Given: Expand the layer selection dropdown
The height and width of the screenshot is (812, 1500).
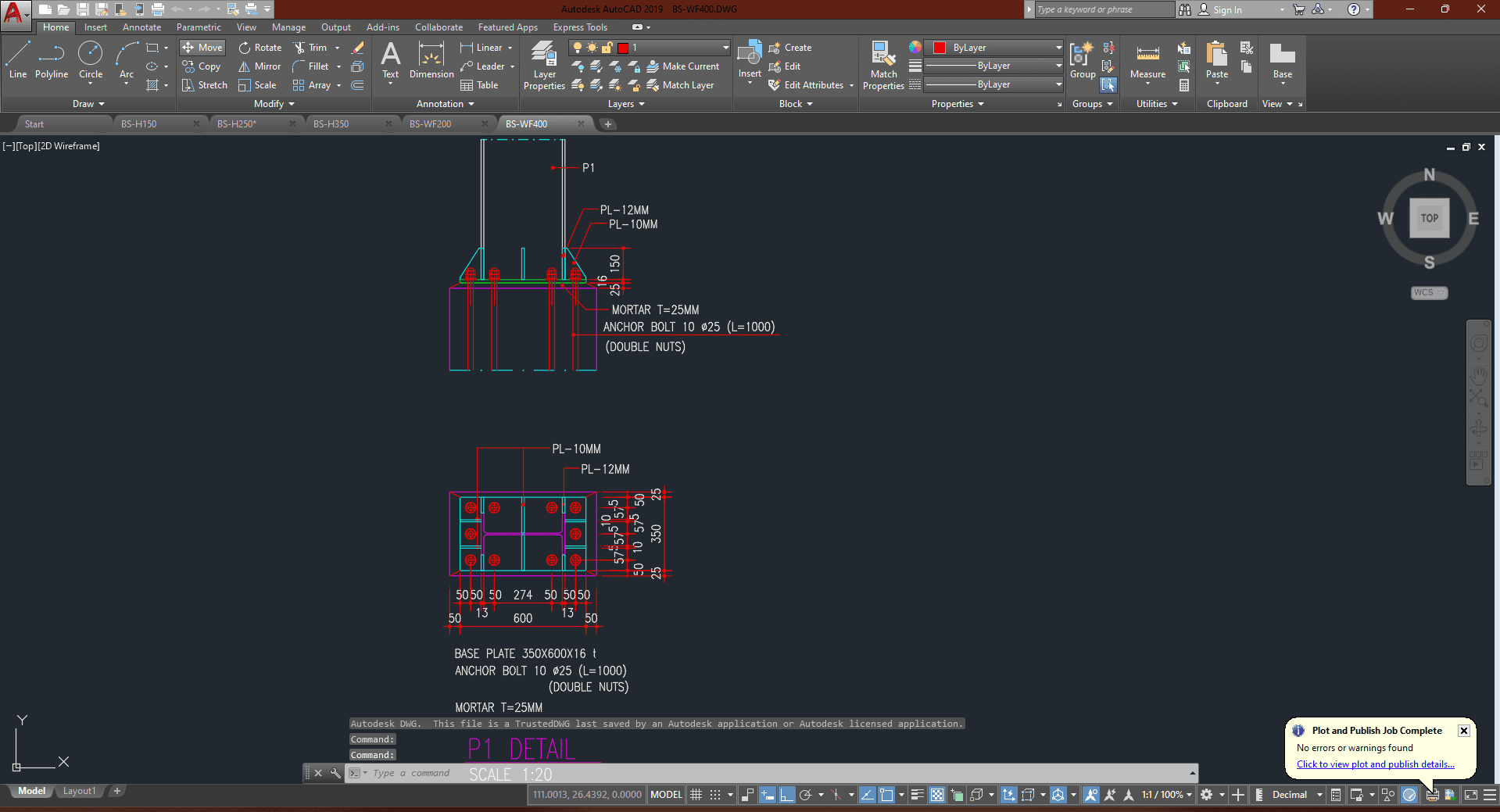Looking at the screenshot, I should point(725,48).
